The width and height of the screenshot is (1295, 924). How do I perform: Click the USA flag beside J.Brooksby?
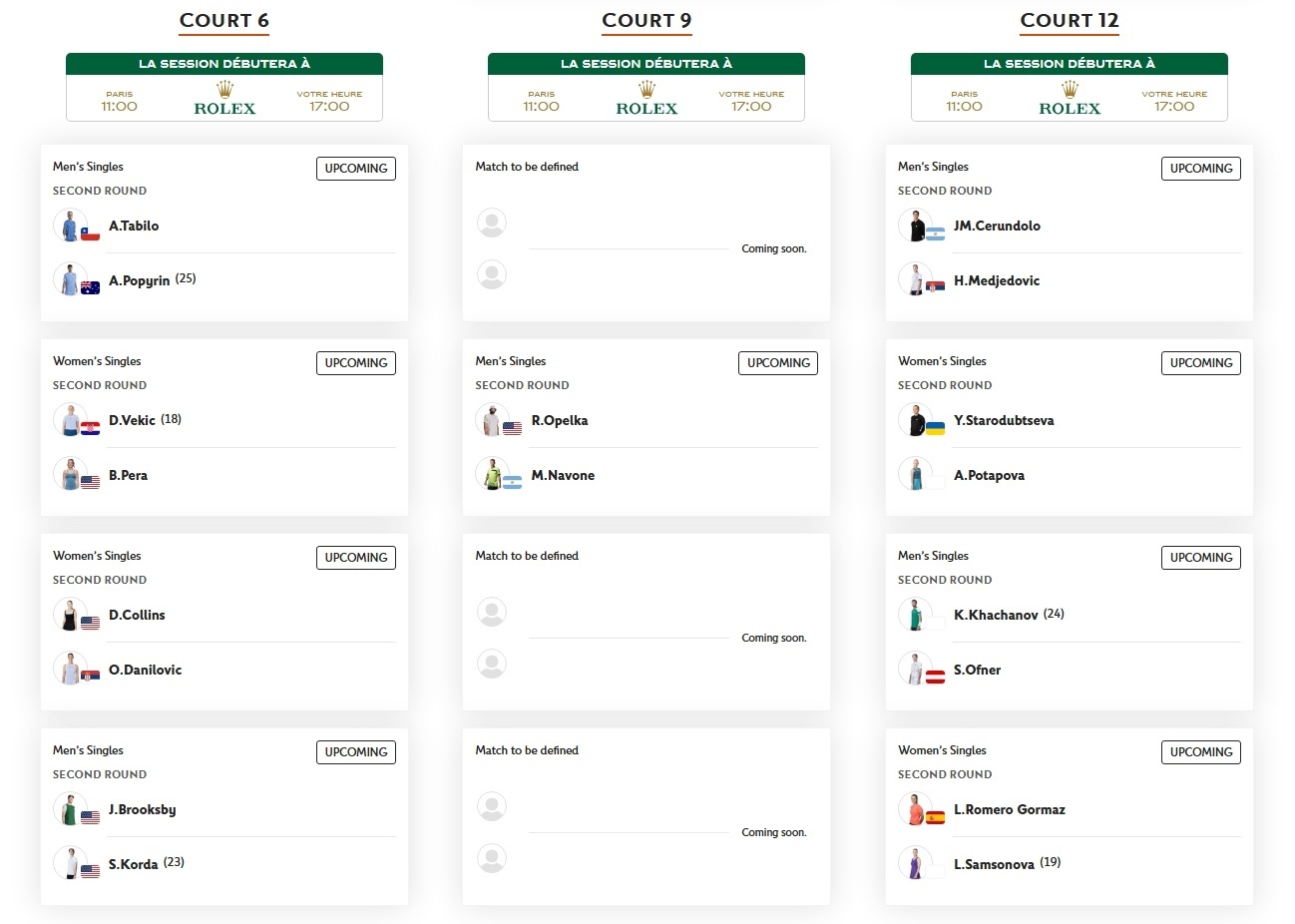point(90,817)
